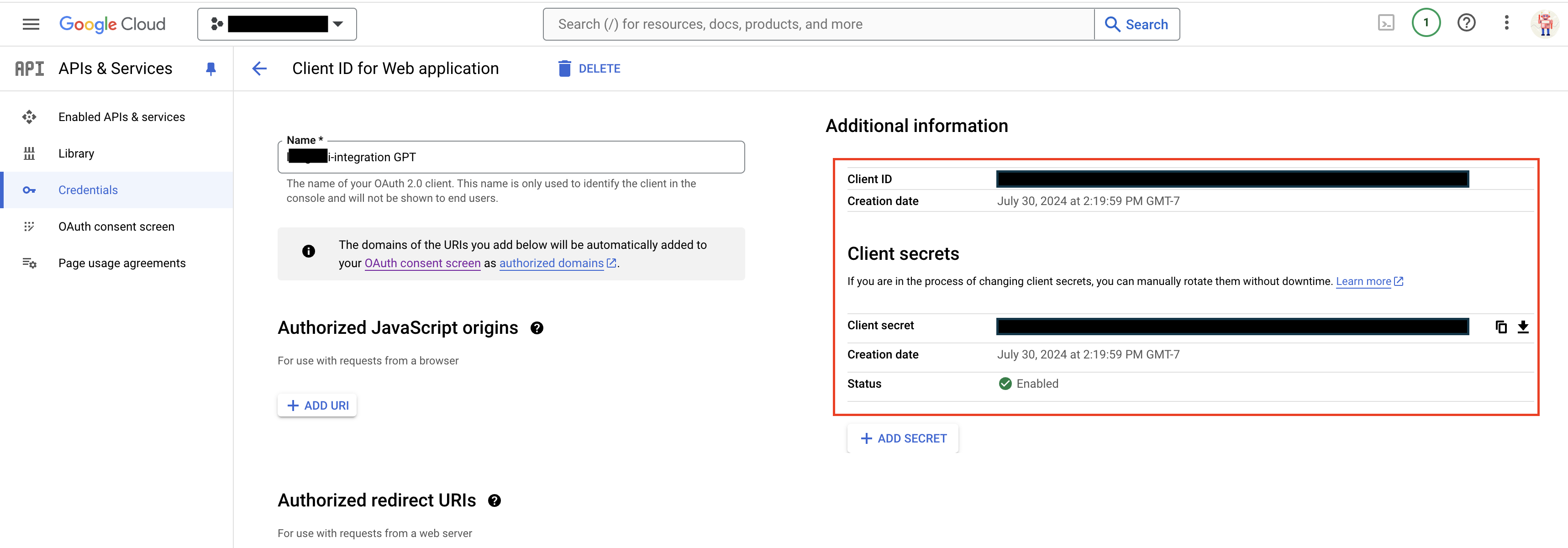Click the user account avatar

tap(1545, 24)
